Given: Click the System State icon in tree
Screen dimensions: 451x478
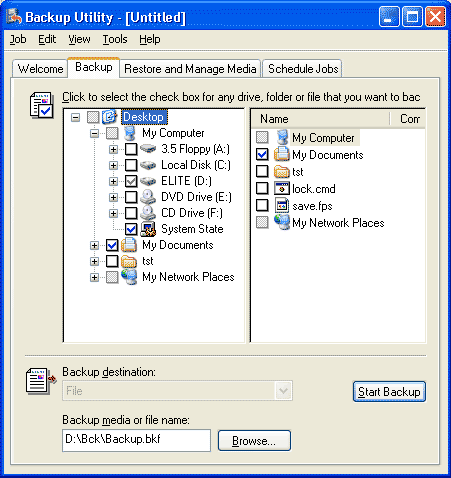Looking at the screenshot, I should [148, 229].
